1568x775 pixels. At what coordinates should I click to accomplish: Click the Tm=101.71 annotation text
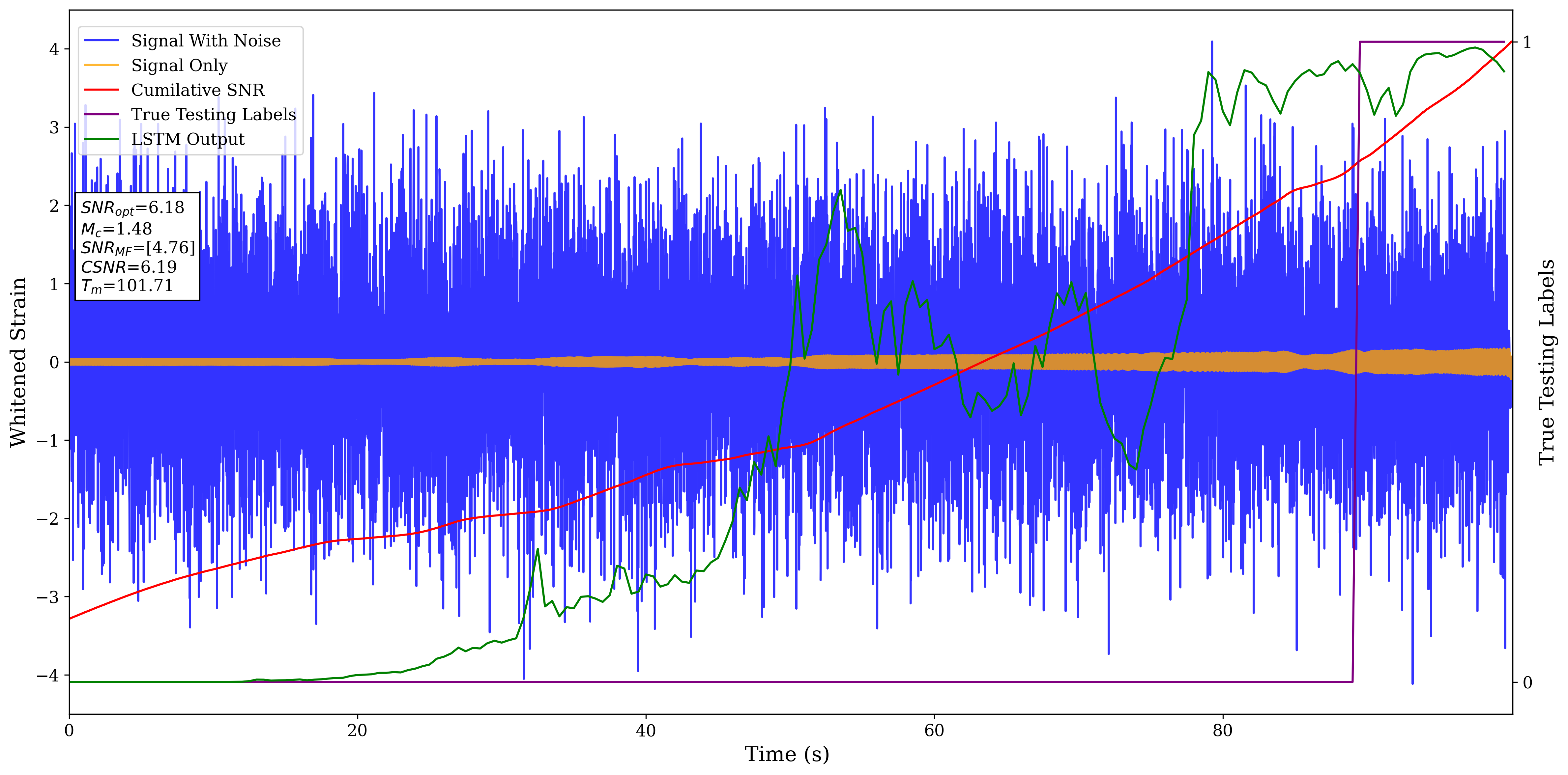(127, 286)
